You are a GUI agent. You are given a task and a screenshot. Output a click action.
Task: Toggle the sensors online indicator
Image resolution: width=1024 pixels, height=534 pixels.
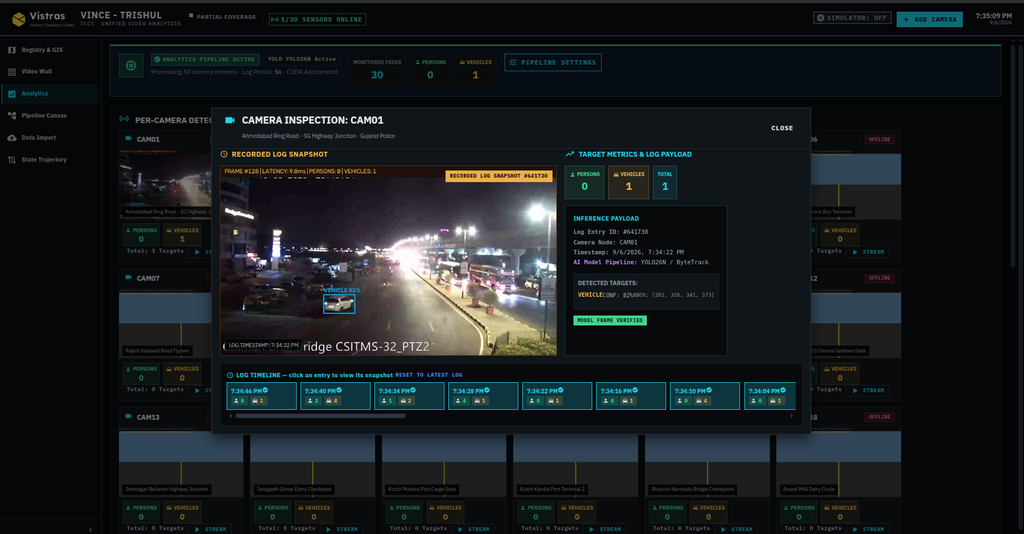pyautogui.click(x=317, y=20)
